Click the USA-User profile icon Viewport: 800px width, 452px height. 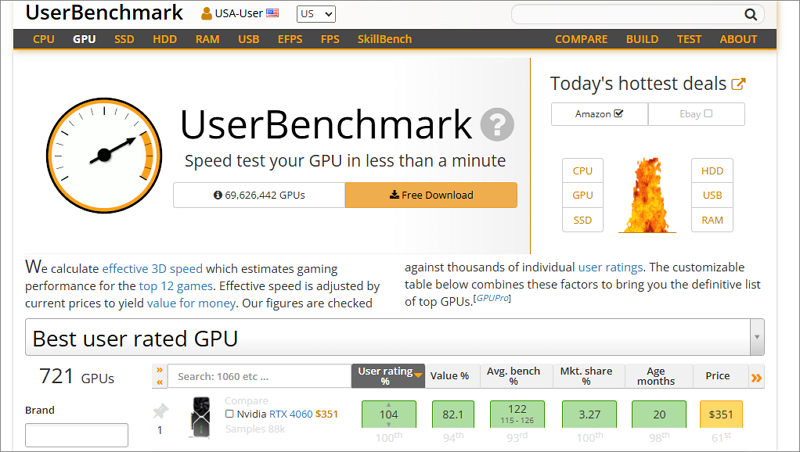point(206,14)
